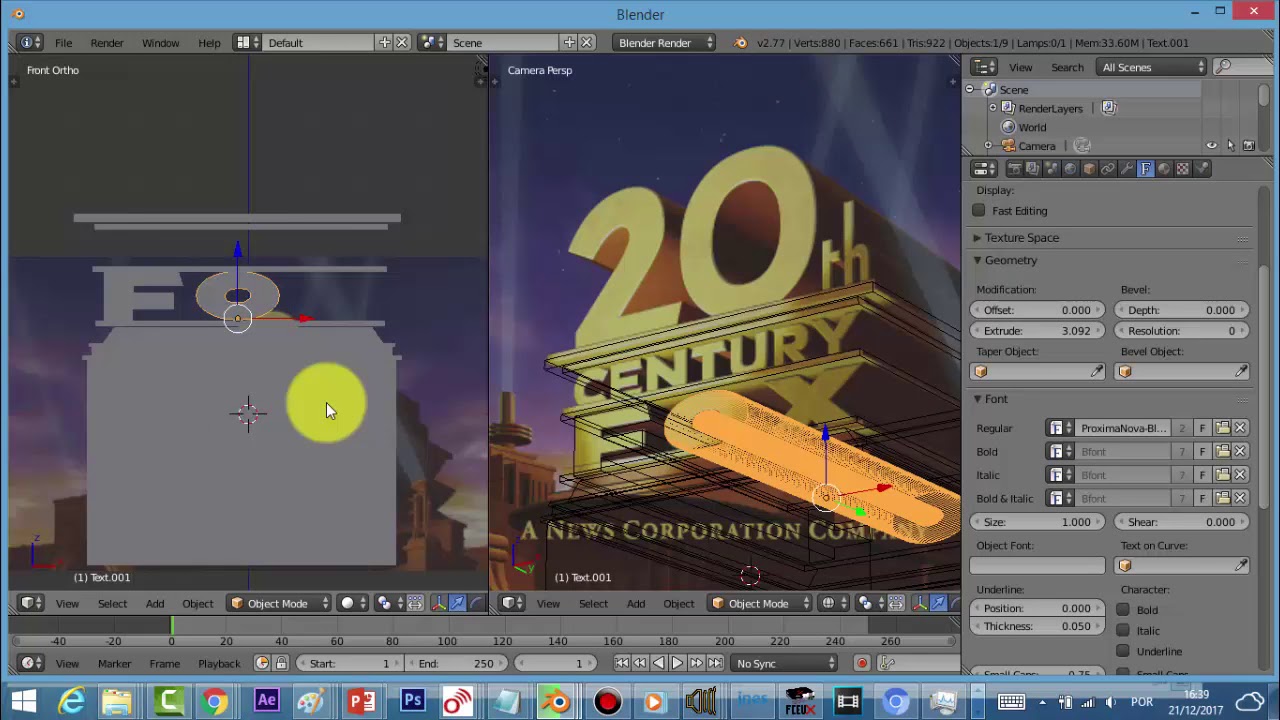Enable the Italic character checkbox
1280x720 pixels.
(x=1123, y=630)
